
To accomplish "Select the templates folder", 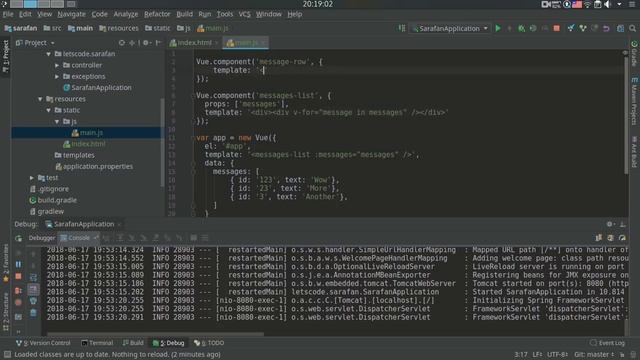I will tap(74, 156).
